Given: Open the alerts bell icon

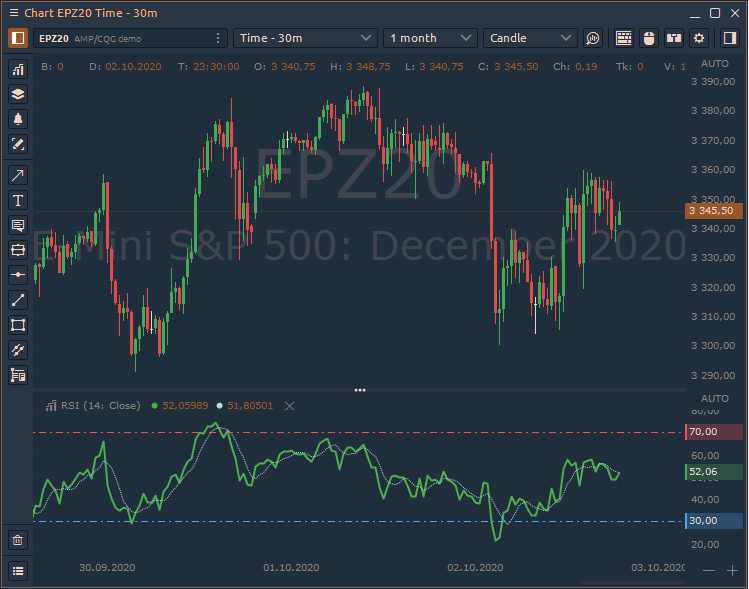Looking at the screenshot, I should (x=18, y=119).
